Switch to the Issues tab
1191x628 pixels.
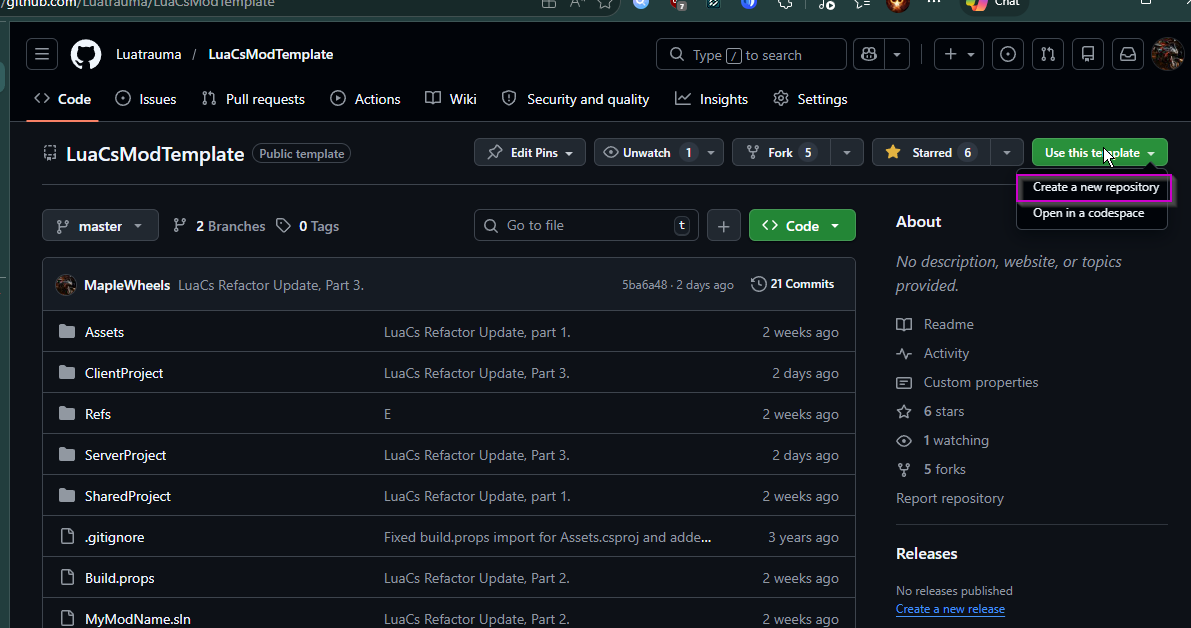coord(146,99)
